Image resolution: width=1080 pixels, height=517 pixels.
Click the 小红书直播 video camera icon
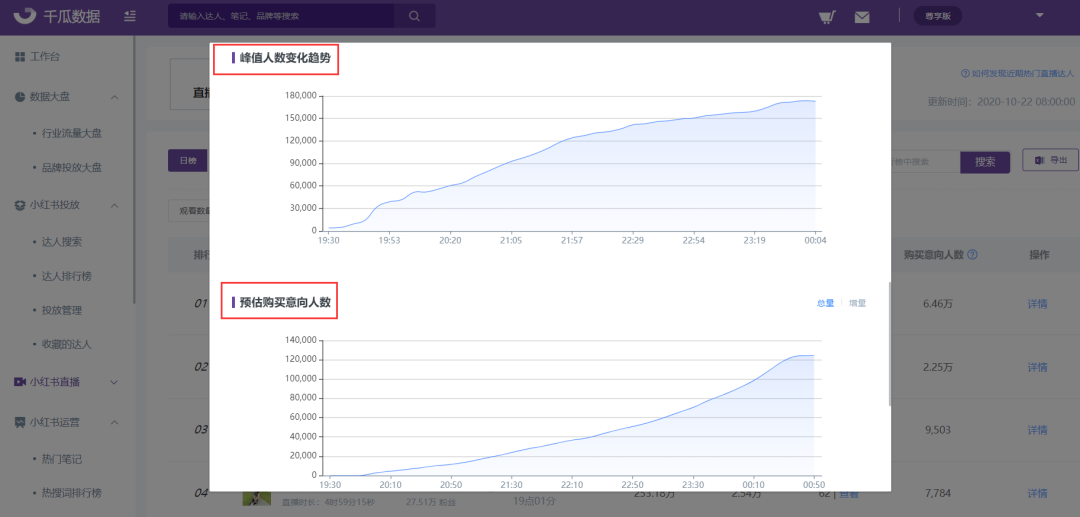coord(20,382)
